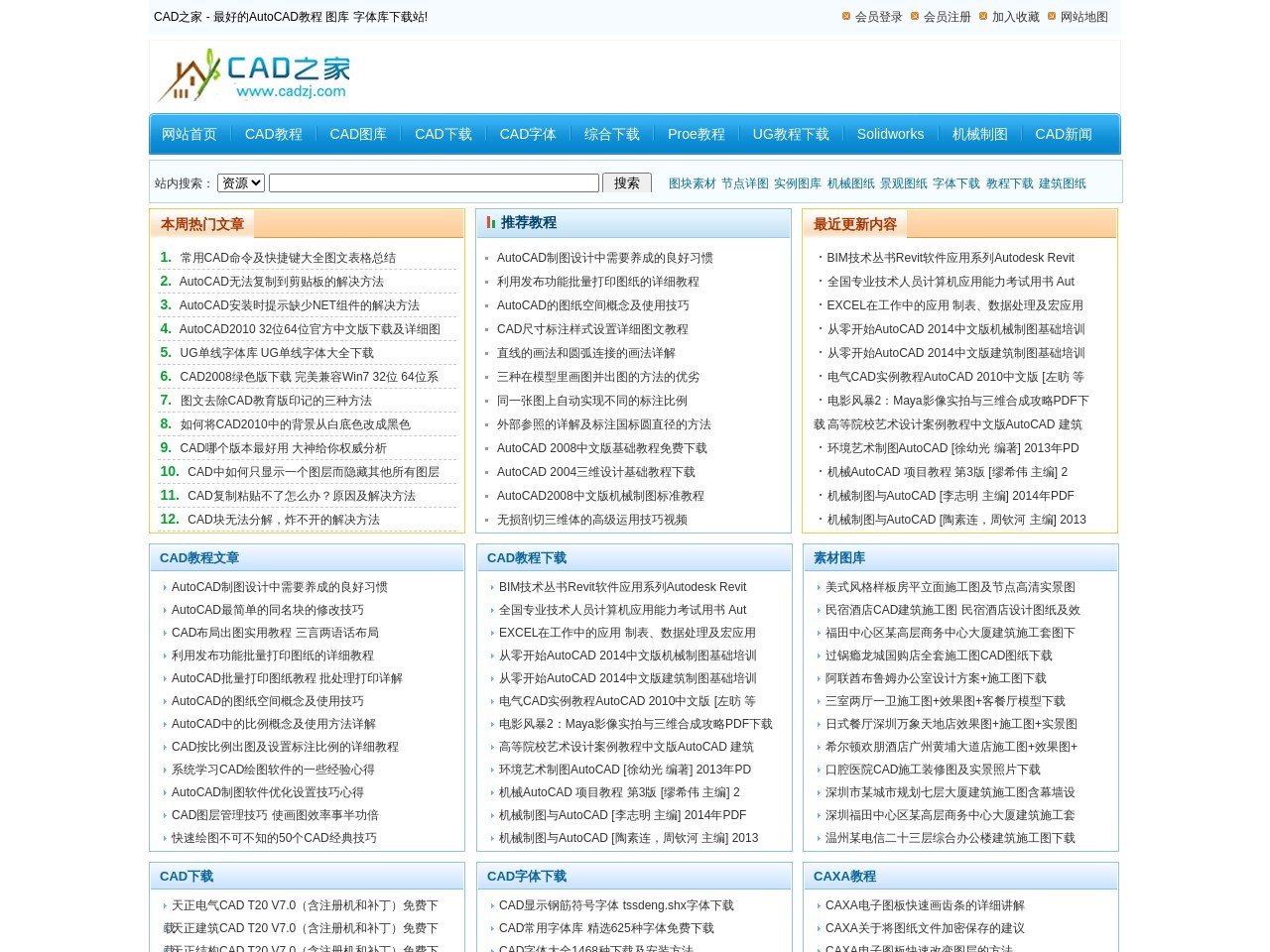This screenshot has height=952, width=1270.
Task: Open CAD尺寸标注样式设置详细图文教程
Action: (x=592, y=329)
